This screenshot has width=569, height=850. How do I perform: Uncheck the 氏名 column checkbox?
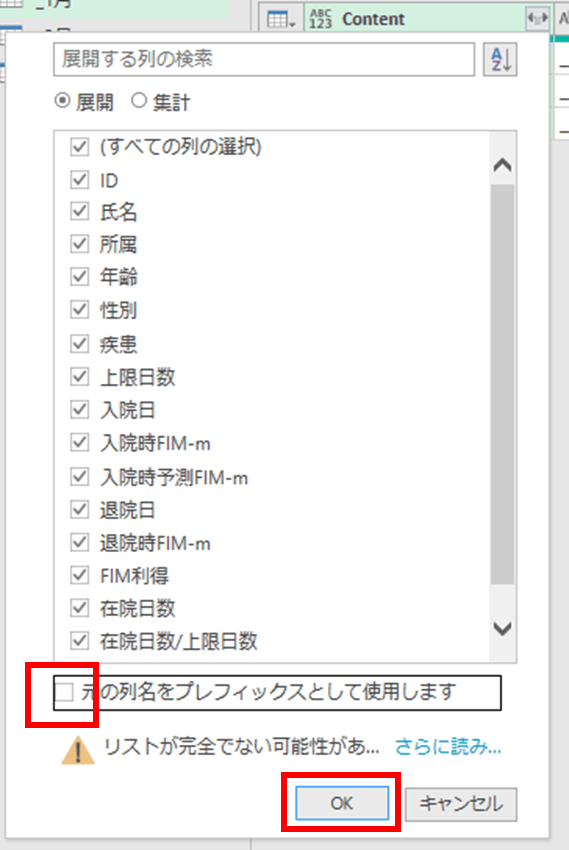(80, 211)
